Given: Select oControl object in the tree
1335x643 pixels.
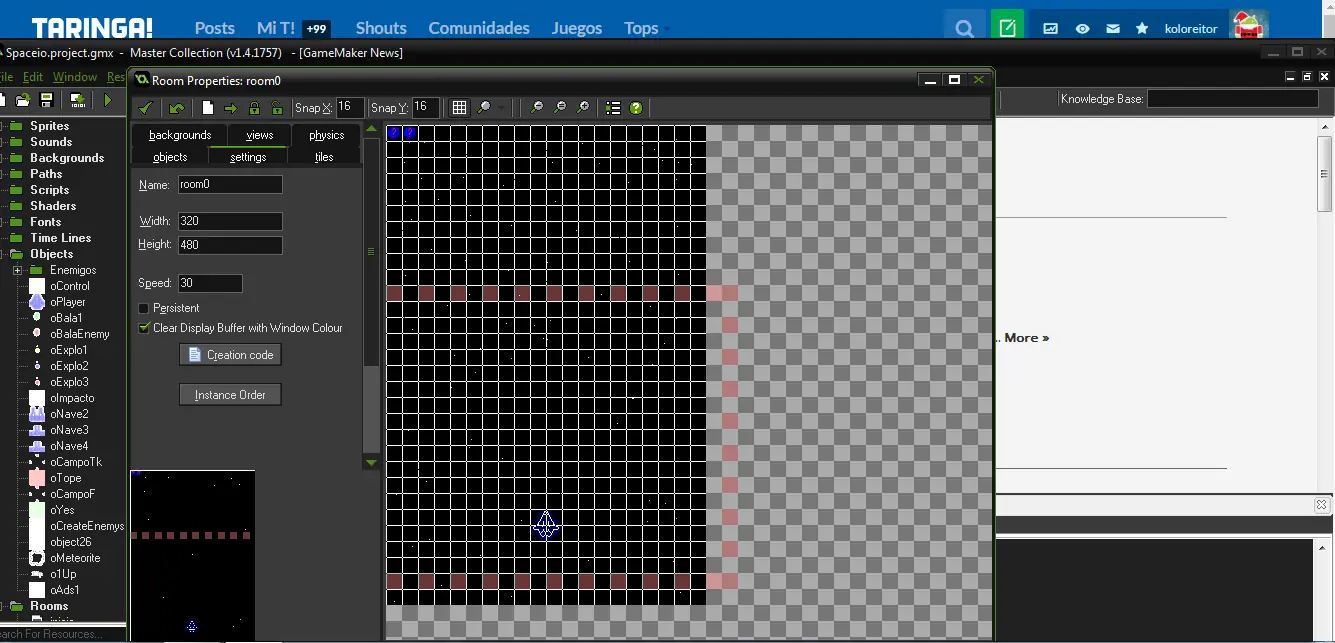Looking at the screenshot, I should coord(70,286).
